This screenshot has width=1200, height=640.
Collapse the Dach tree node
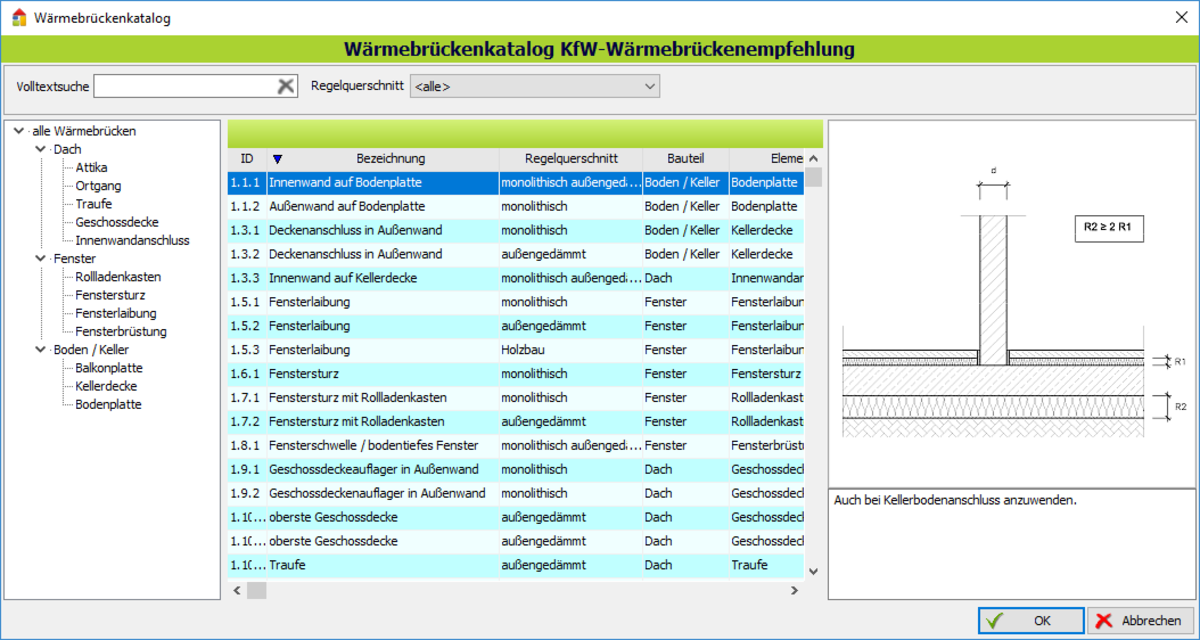(41, 149)
